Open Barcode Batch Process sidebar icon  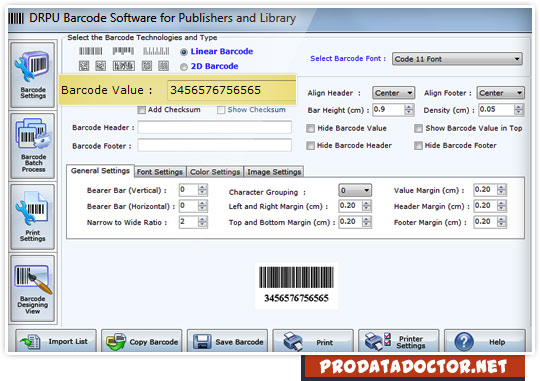(x=32, y=146)
